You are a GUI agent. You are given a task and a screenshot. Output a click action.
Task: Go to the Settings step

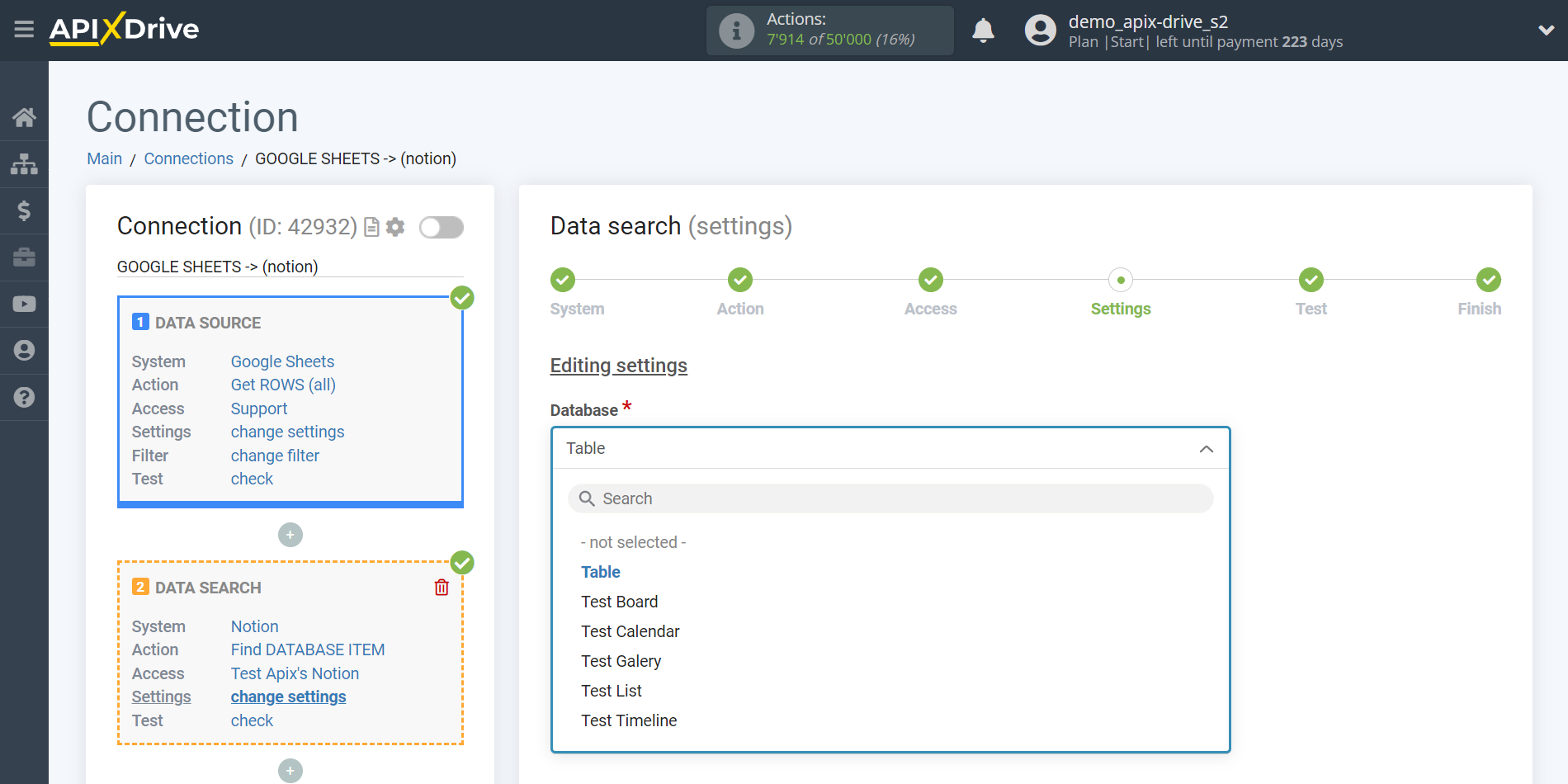pos(1121,280)
